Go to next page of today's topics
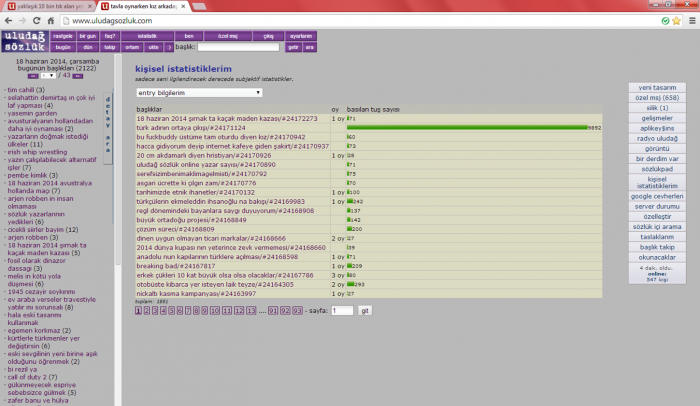The height and width of the screenshot is (406, 700). 77,76
